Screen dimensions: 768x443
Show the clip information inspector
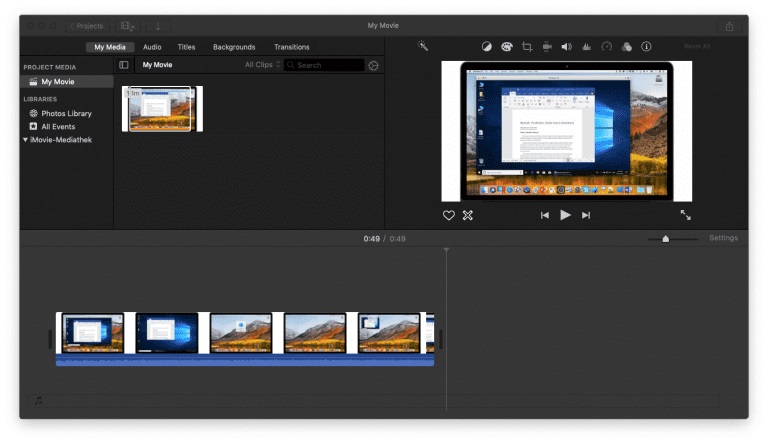pos(647,47)
